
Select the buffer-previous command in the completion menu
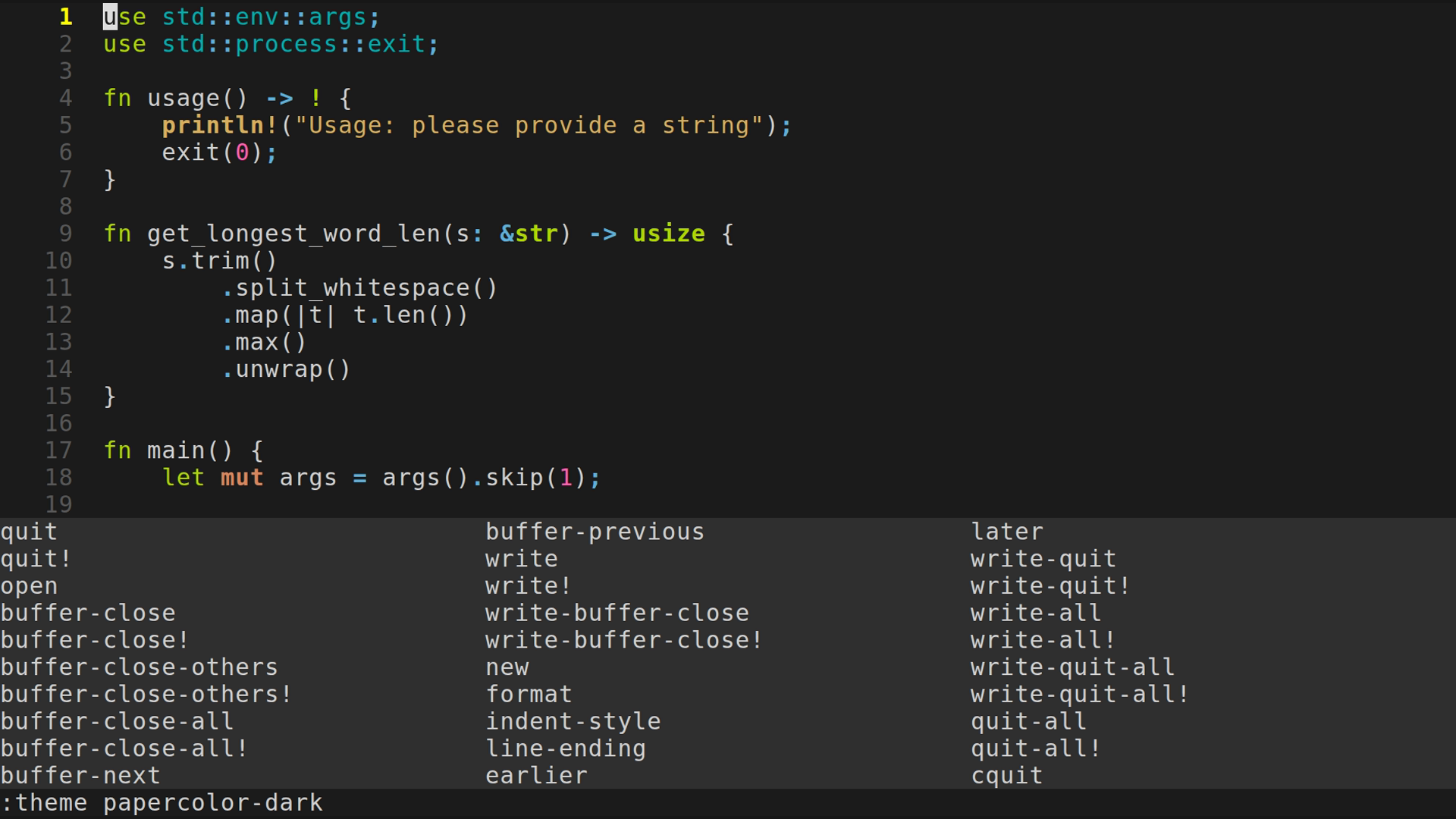pyautogui.click(x=595, y=532)
